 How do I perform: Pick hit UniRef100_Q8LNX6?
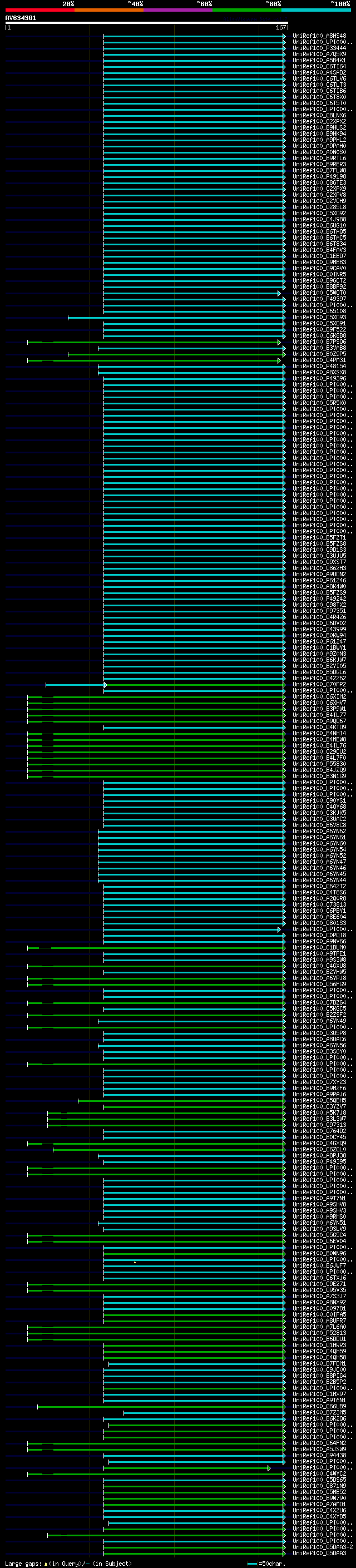click(x=319, y=116)
